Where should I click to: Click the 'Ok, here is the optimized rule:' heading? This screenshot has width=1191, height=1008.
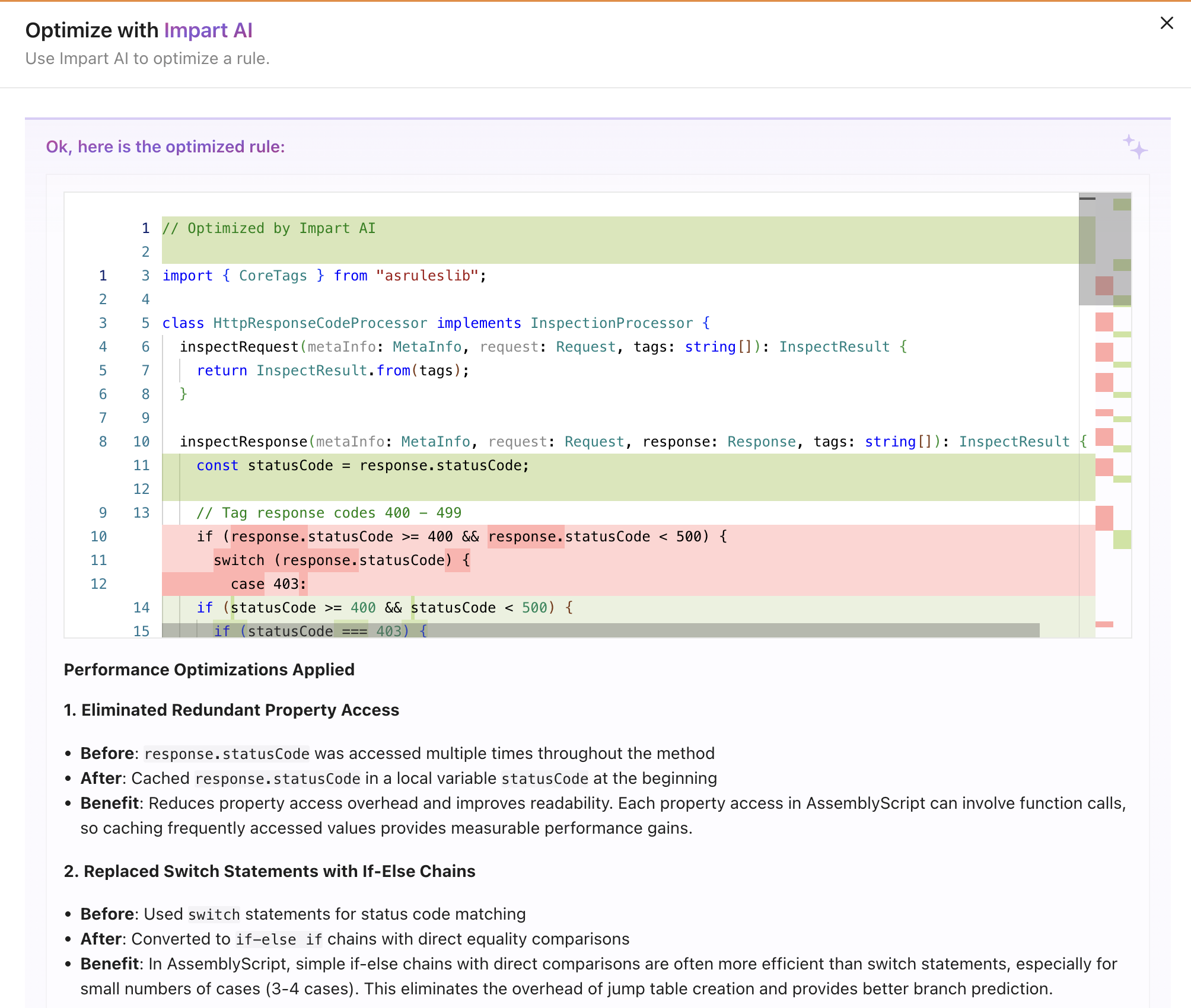pos(165,146)
